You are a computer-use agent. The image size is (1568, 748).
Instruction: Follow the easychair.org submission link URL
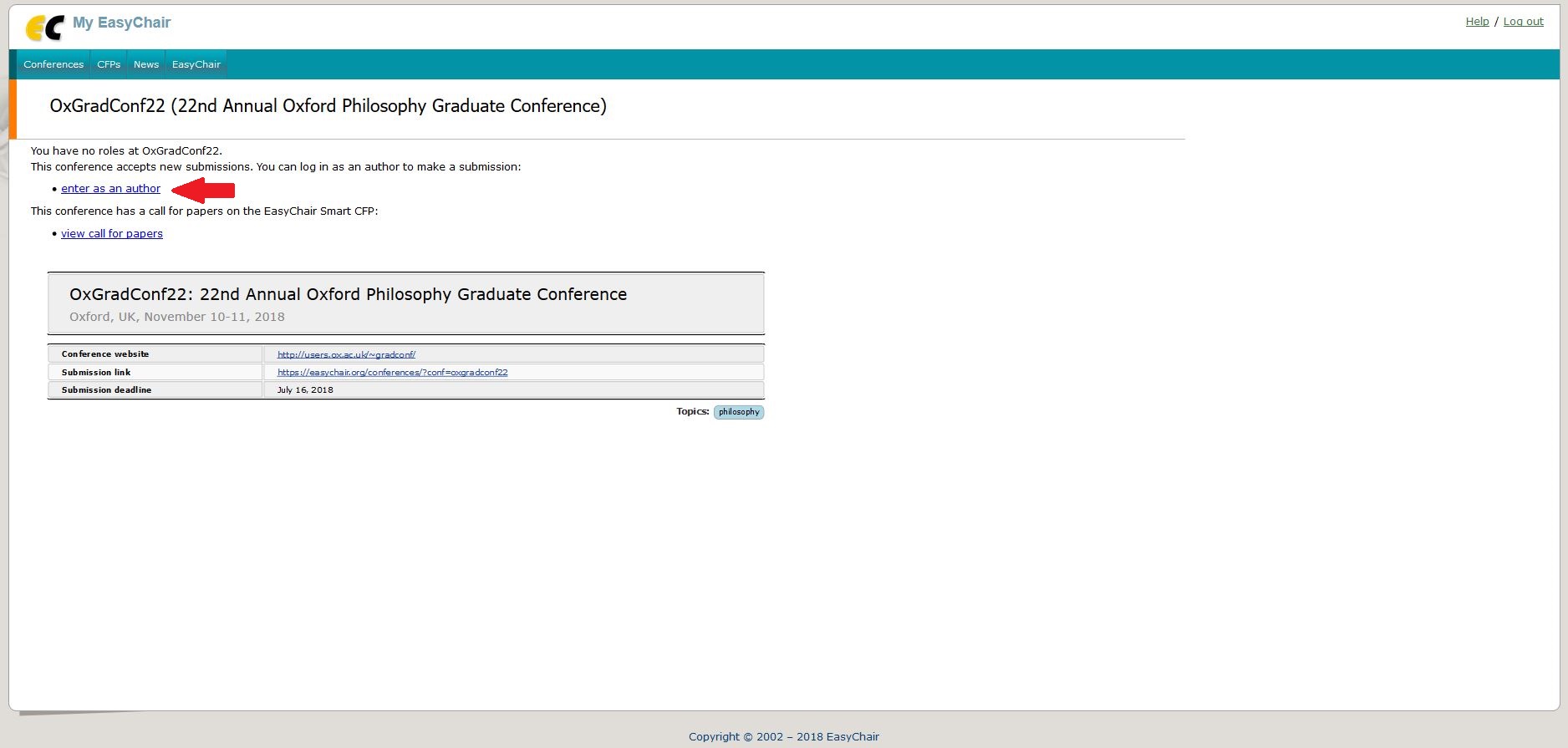(392, 373)
